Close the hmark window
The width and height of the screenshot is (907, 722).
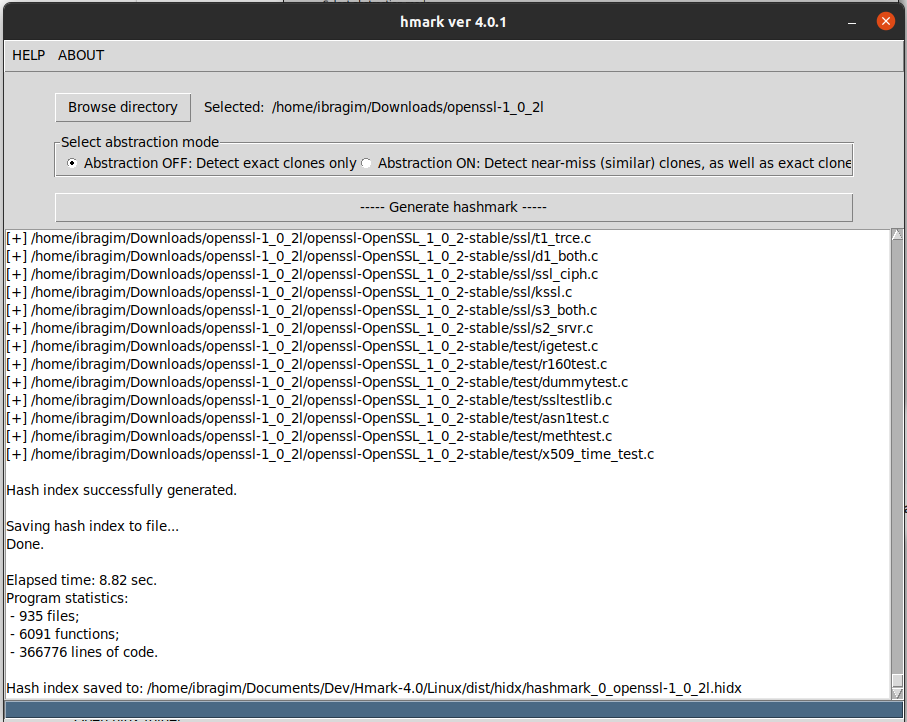pos(885,21)
